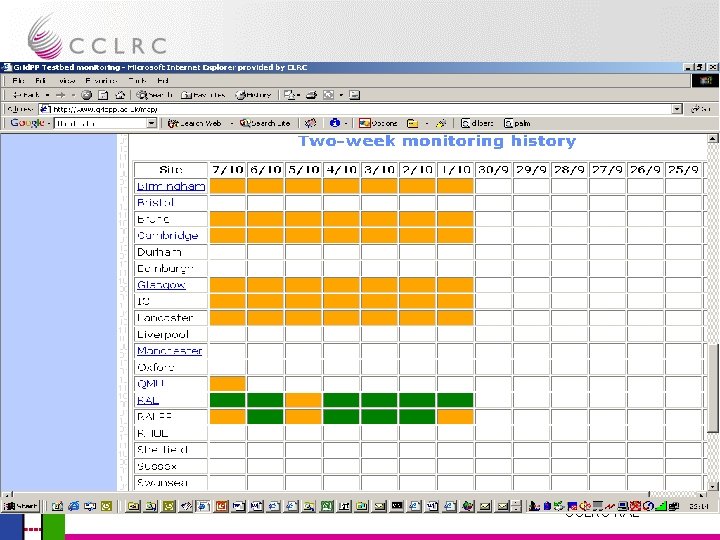Open the RAL site link
Image resolution: width=720 pixels, height=540 pixels.
pyautogui.click(x=148, y=400)
